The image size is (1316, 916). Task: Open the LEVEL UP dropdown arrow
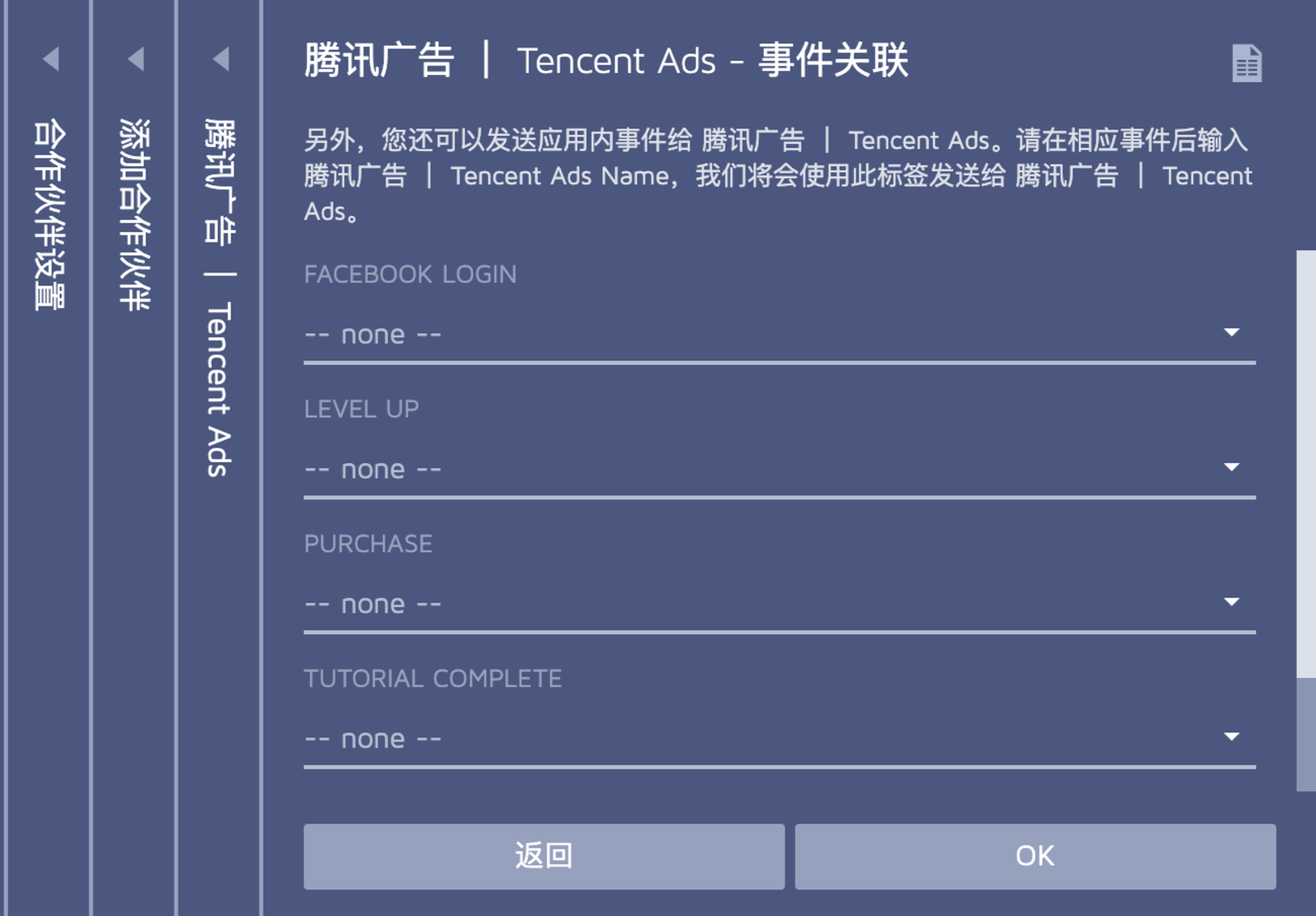click(x=1231, y=467)
